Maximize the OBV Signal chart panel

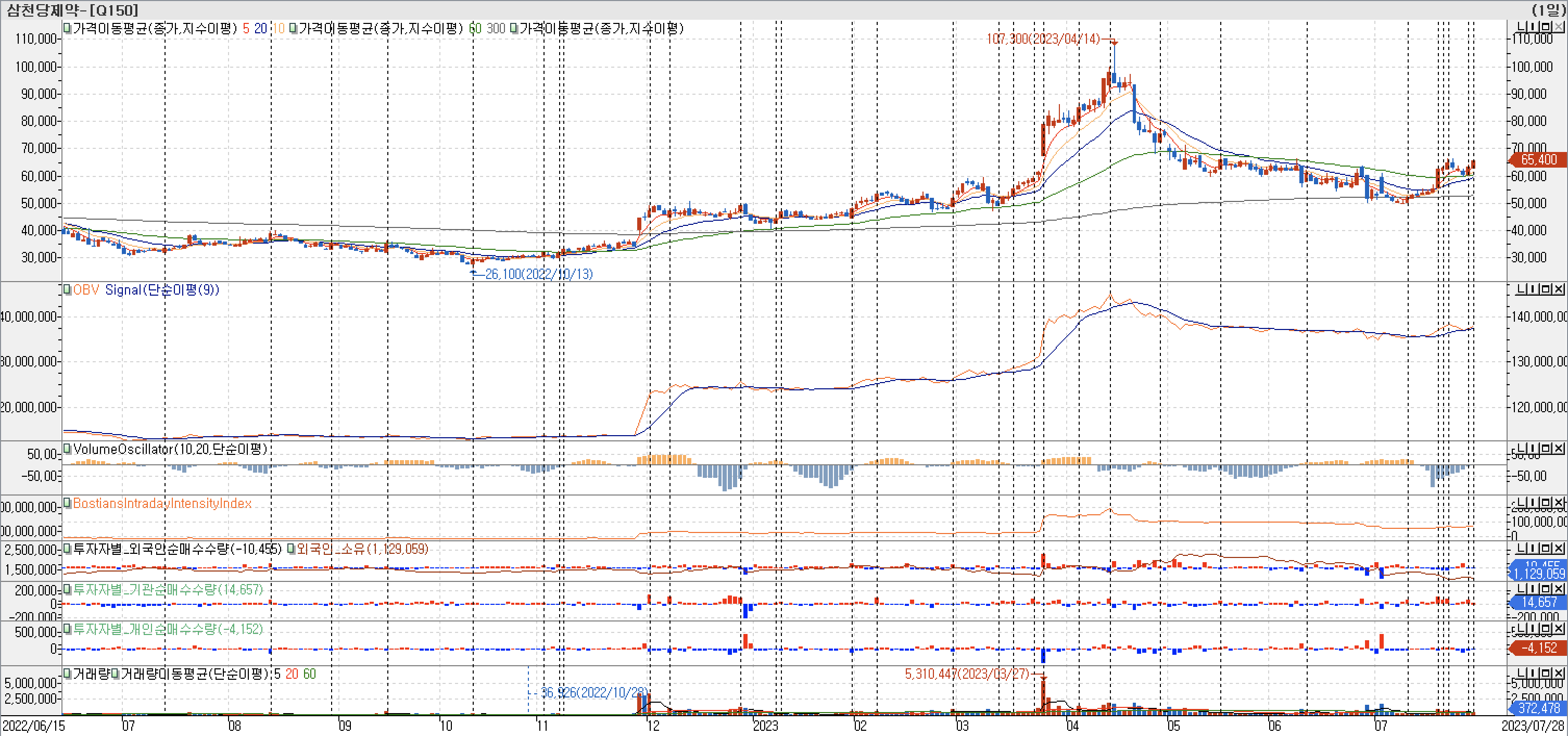click(1546, 289)
